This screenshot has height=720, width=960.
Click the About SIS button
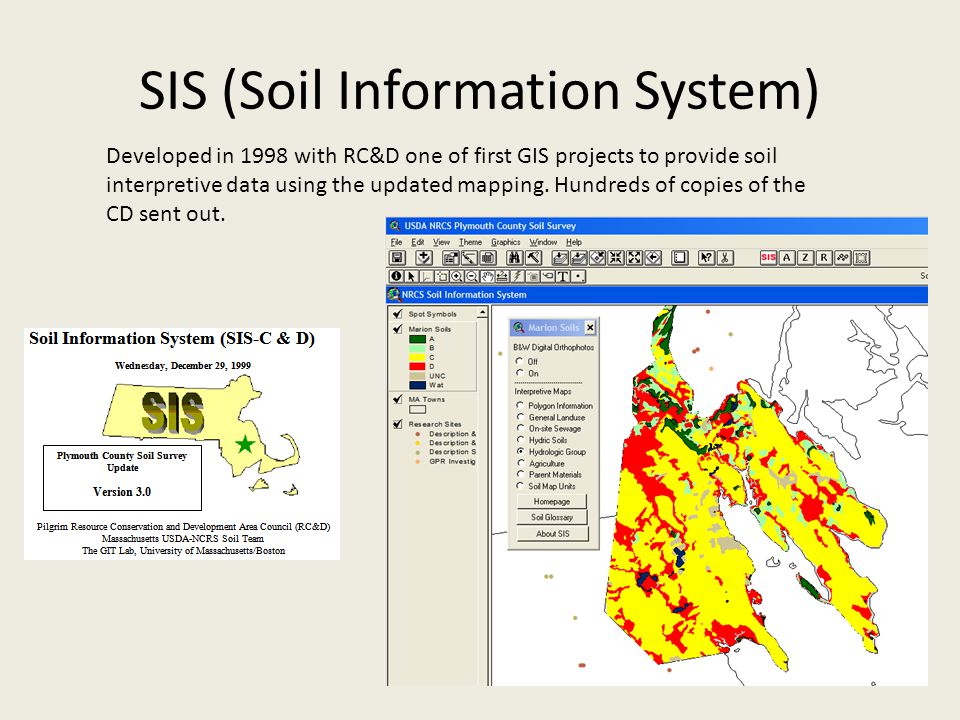[552, 534]
